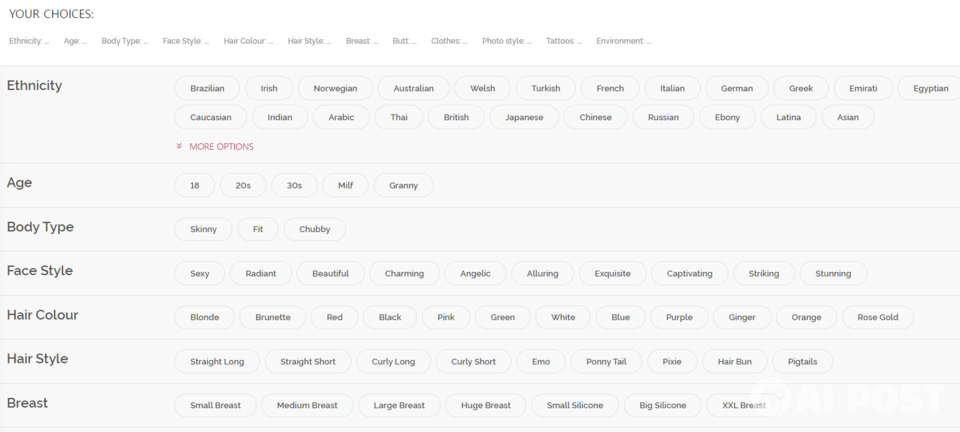Choose the Pixie hair style
The image size is (960, 432).
(x=672, y=361)
